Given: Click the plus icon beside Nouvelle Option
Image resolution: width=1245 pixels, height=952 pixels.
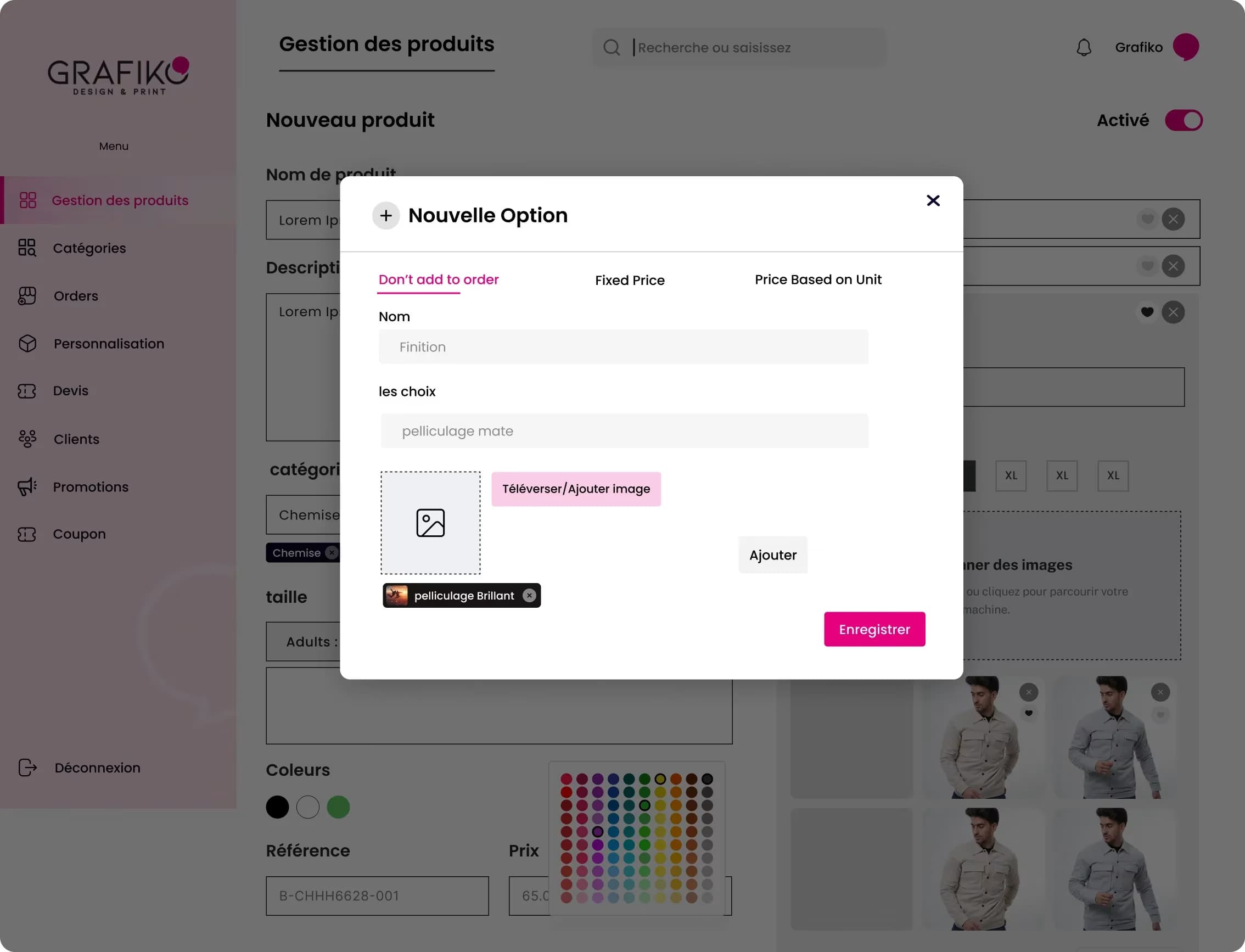Looking at the screenshot, I should pos(386,215).
